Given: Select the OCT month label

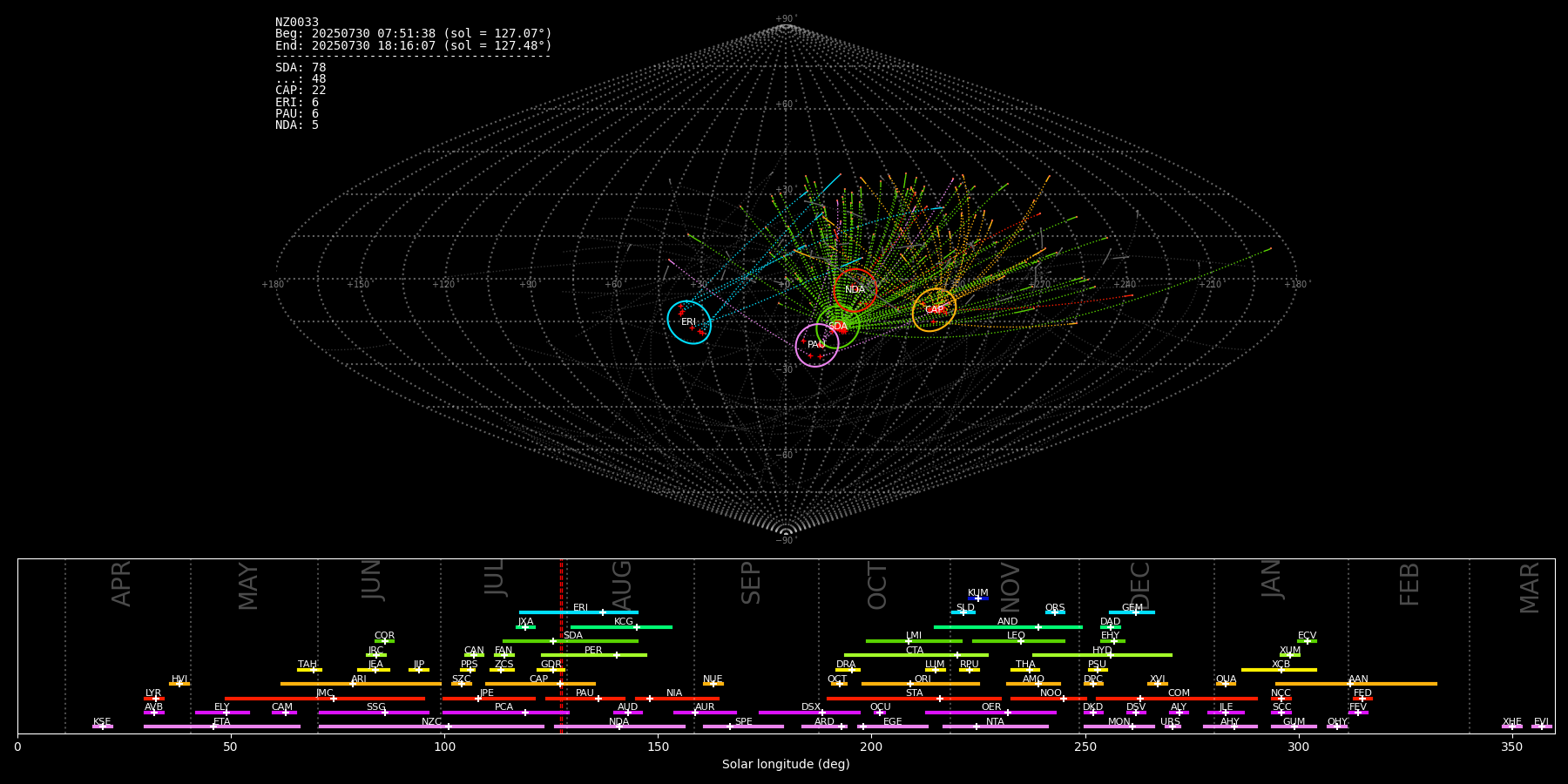Looking at the screenshot, I should click(878, 585).
